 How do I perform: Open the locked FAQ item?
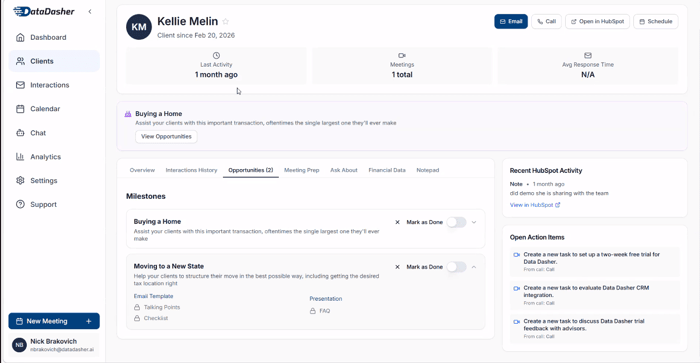pyautogui.click(x=320, y=311)
